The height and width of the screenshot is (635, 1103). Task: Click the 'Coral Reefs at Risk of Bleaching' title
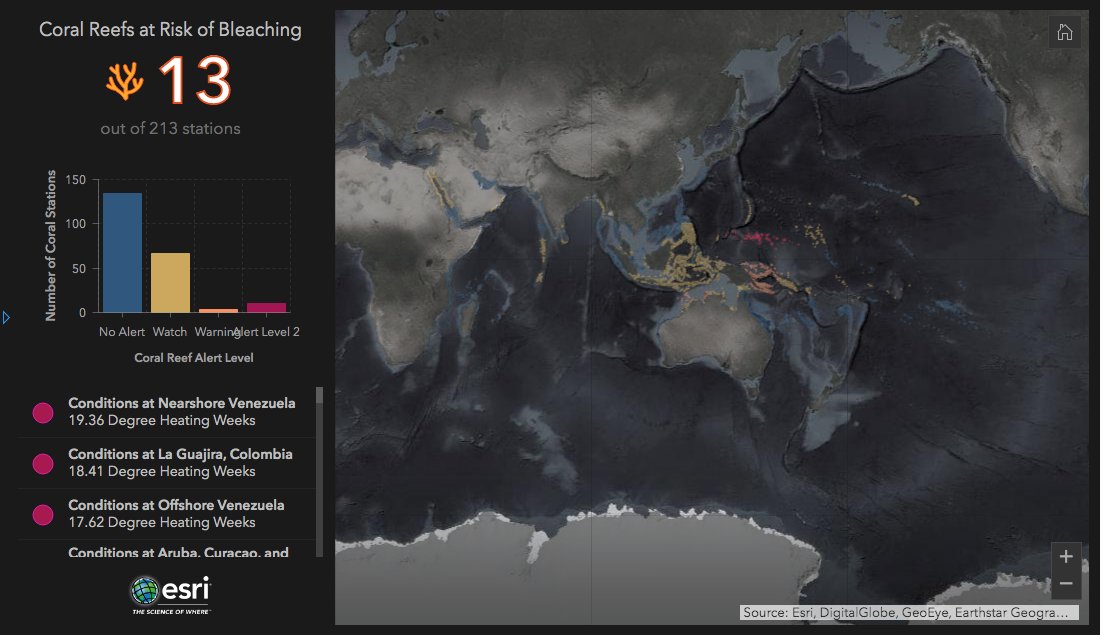point(170,30)
